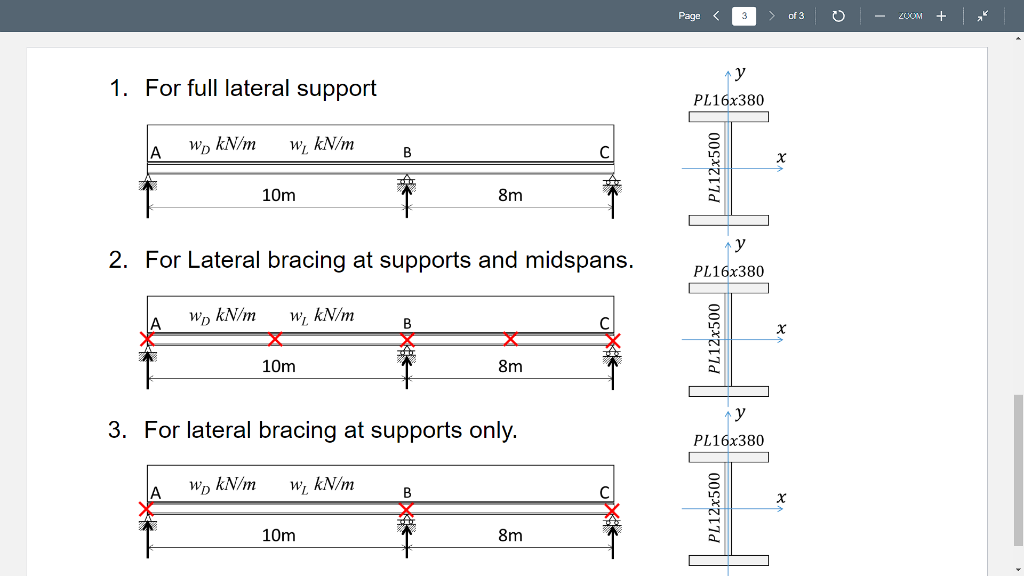The width and height of the screenshot is (1024, 576).
Task: Click the red X bracing marker at midspan
Action: pos(276,339)
